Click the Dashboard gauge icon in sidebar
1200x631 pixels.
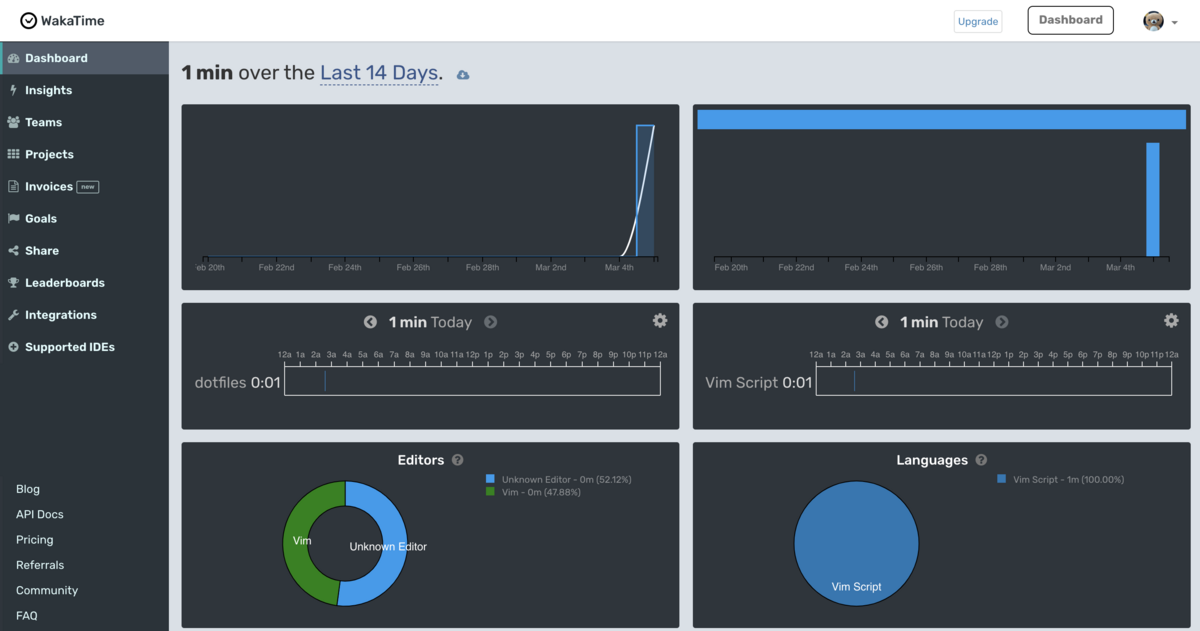[x=13, y=58]
